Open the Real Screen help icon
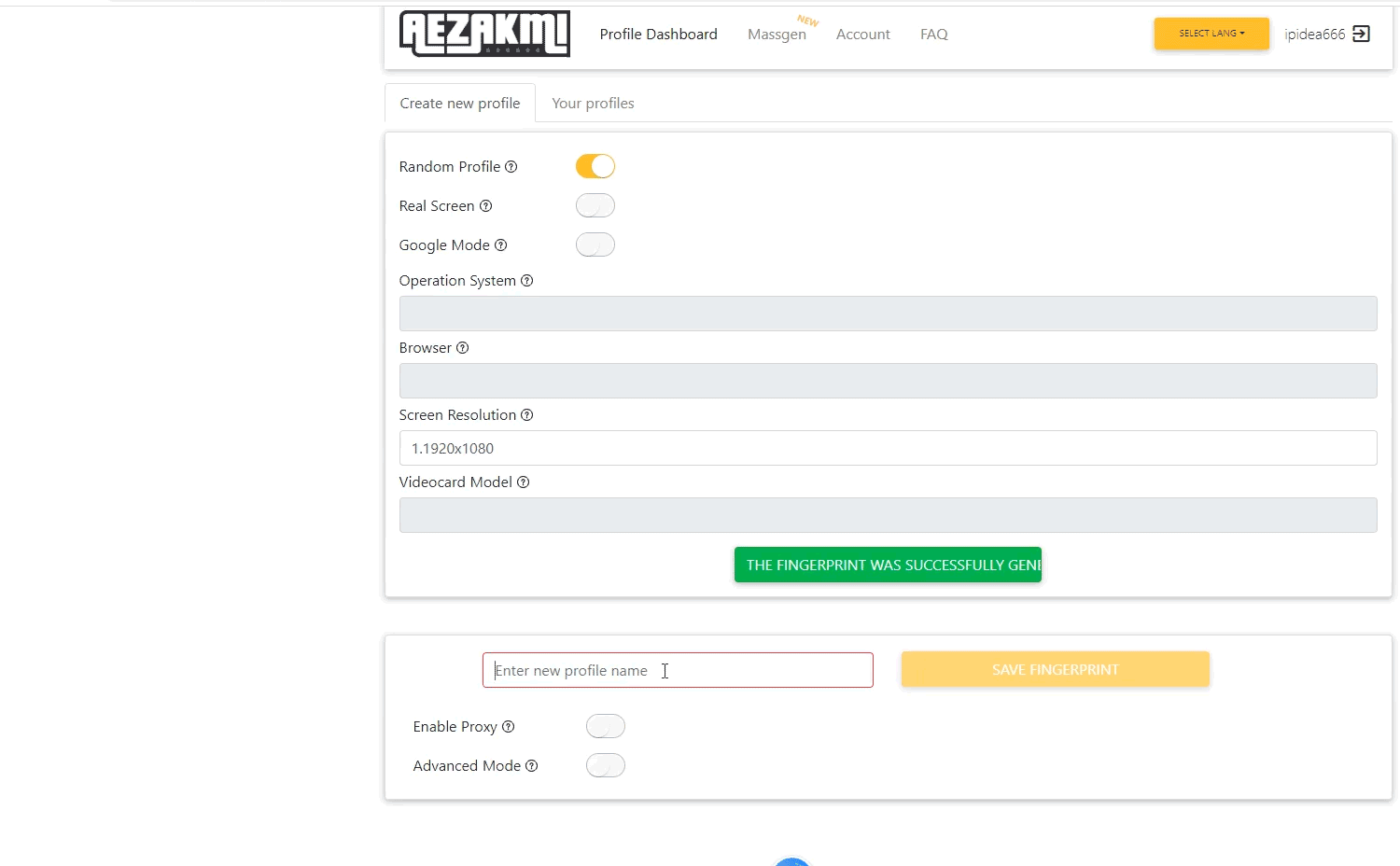The image size is (1400, 866). click(485, 206)
